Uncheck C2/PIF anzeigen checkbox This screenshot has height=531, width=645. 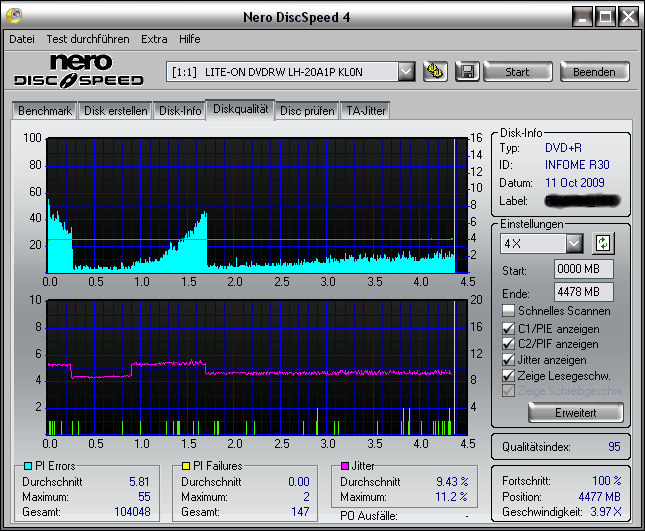(x=508, y=343)
